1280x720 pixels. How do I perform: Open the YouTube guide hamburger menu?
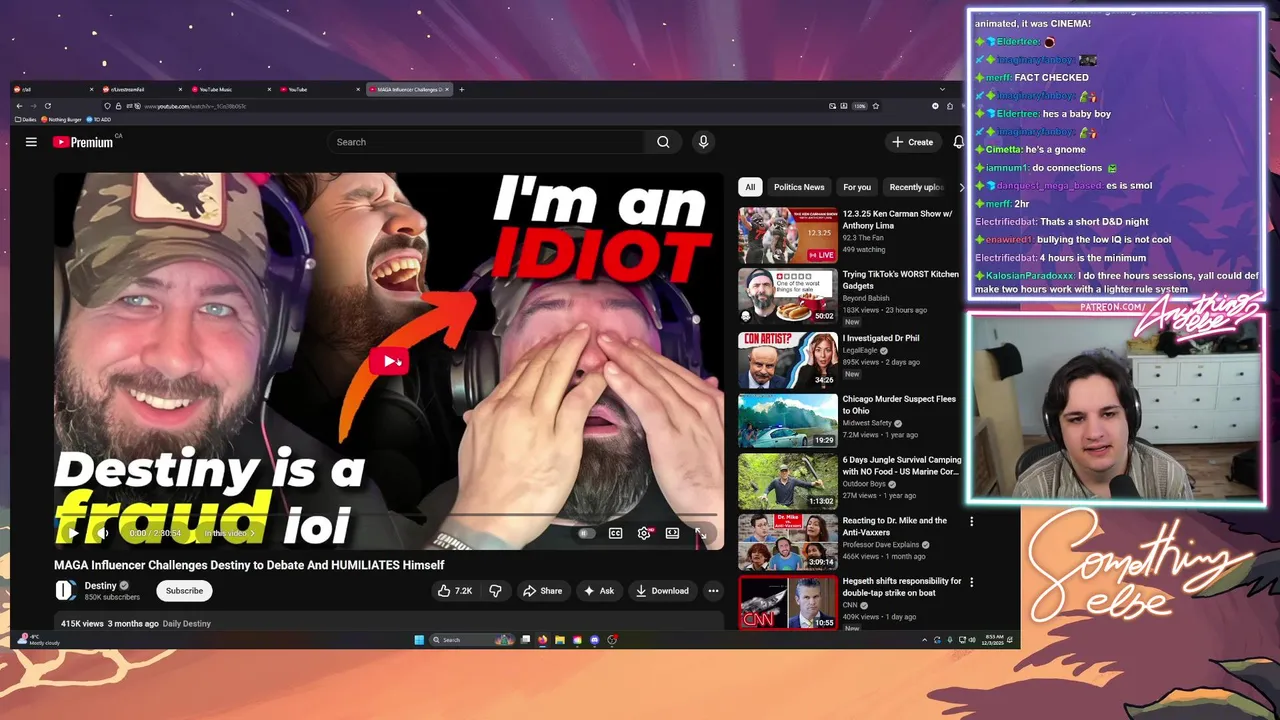[x=31, y=142]
